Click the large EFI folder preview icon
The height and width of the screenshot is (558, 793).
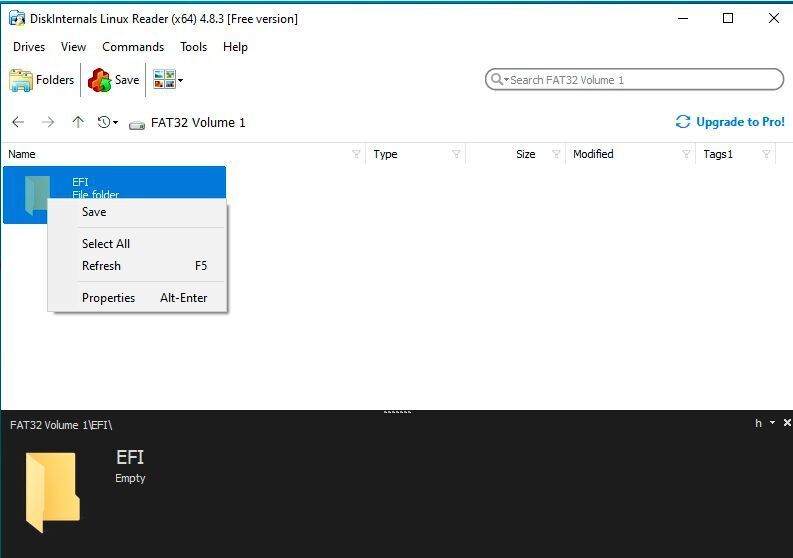53,493
